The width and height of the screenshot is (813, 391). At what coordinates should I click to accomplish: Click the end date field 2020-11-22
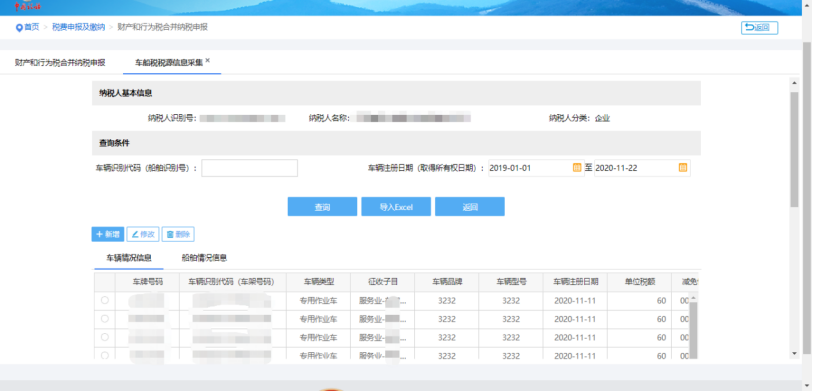(636, 168)
